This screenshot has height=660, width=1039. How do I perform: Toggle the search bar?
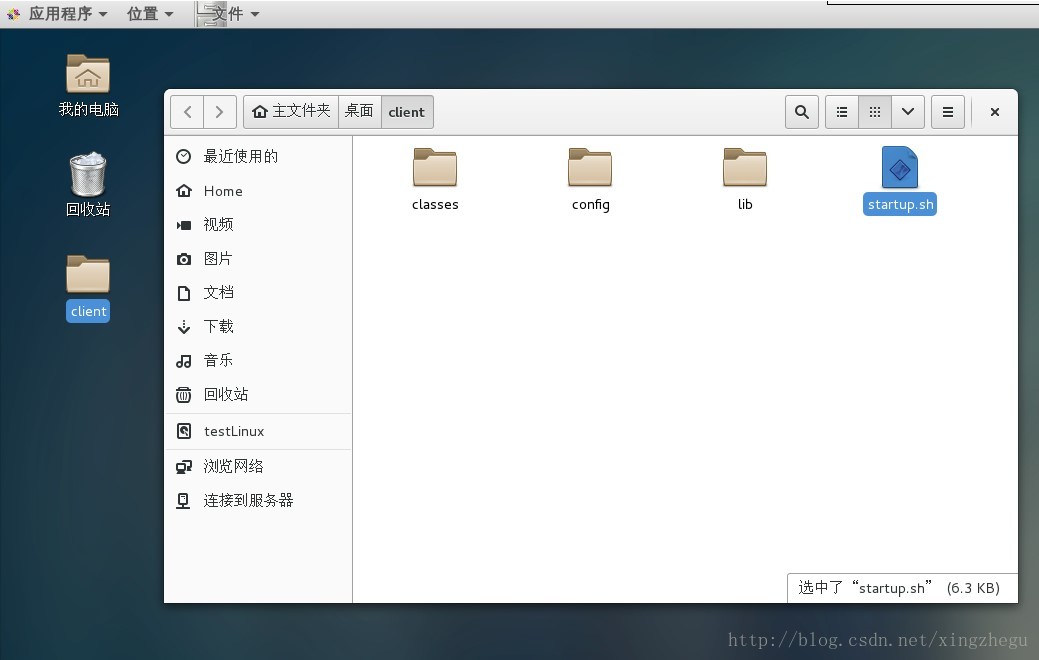[801, 112]
